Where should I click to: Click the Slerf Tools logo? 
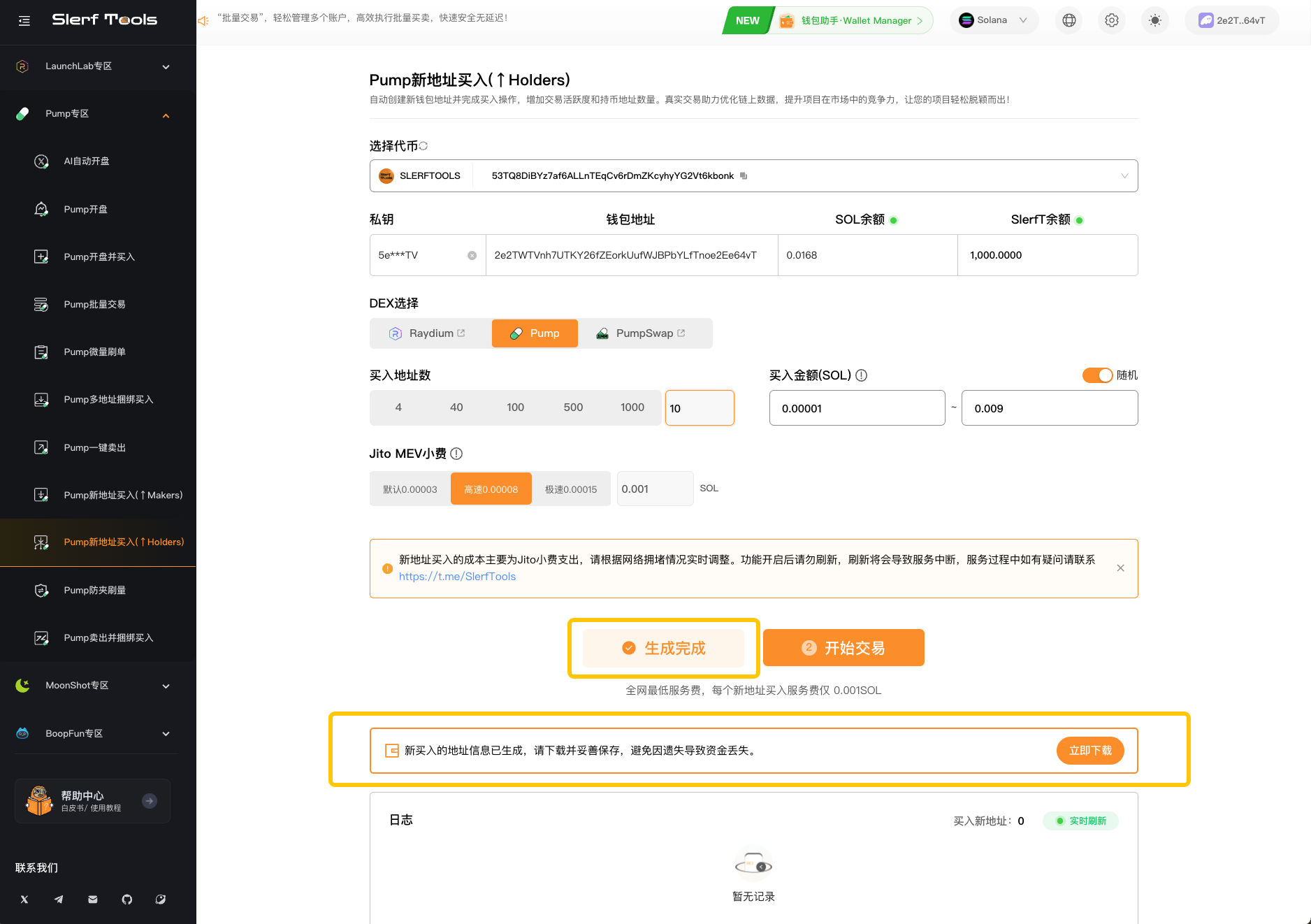(x=105, y=20)
